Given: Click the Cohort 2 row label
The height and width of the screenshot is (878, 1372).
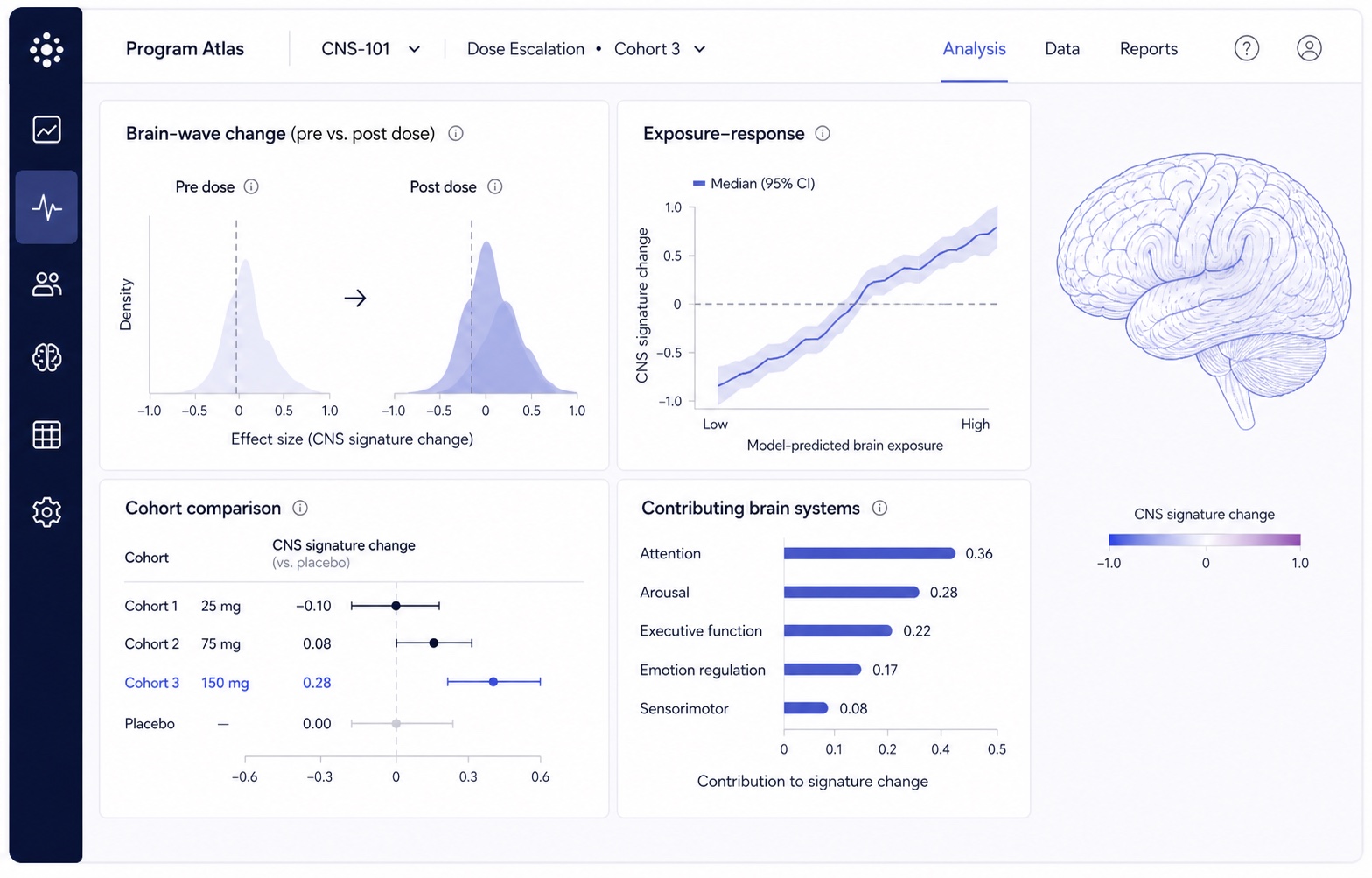Looking at the screenshot, I should 152,643.
